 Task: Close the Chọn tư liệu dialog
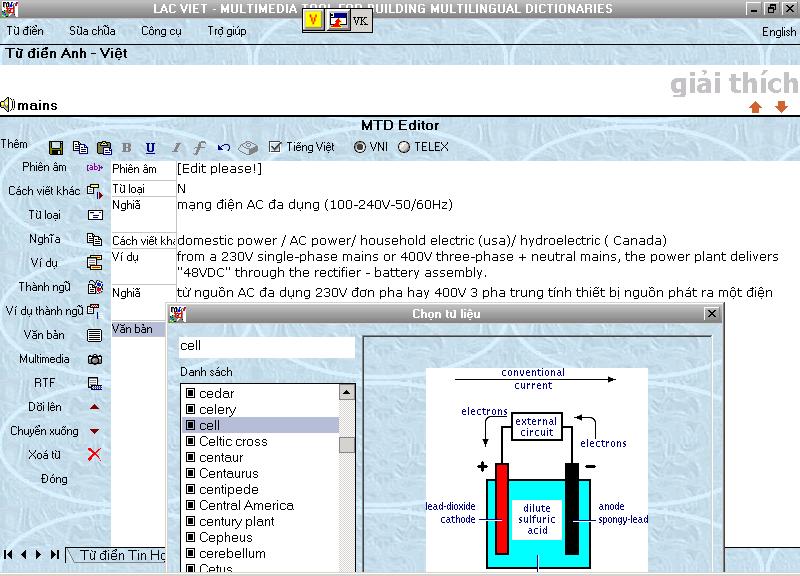pyautogui.click(x=712, y=313)
